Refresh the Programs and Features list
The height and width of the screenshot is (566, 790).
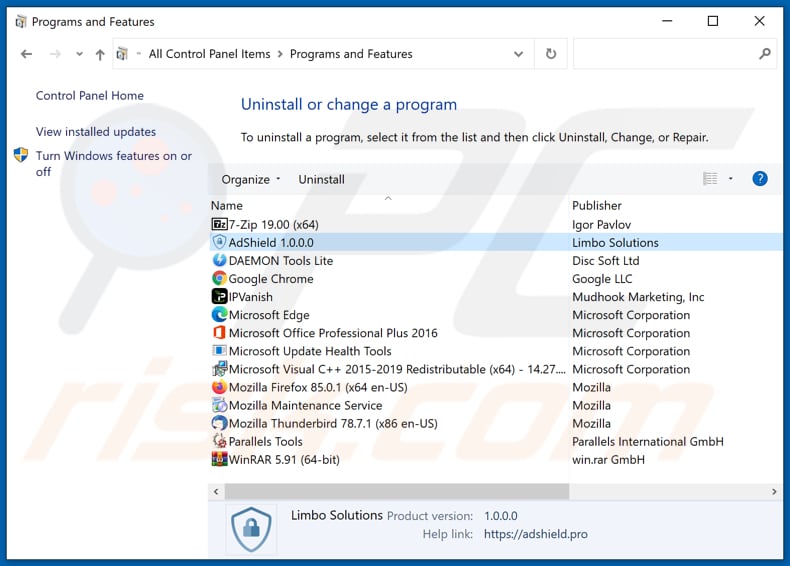(551, 53)
